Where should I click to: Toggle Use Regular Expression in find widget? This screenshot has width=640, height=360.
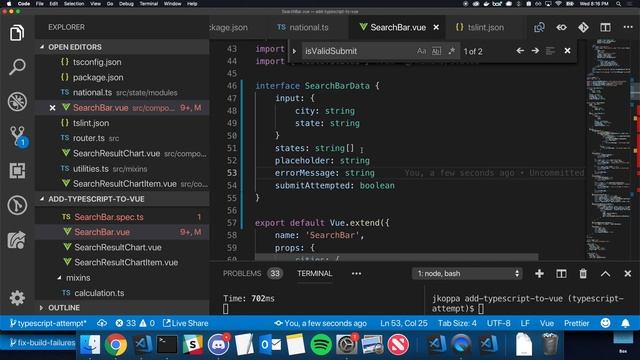click(x=451, y=51)
